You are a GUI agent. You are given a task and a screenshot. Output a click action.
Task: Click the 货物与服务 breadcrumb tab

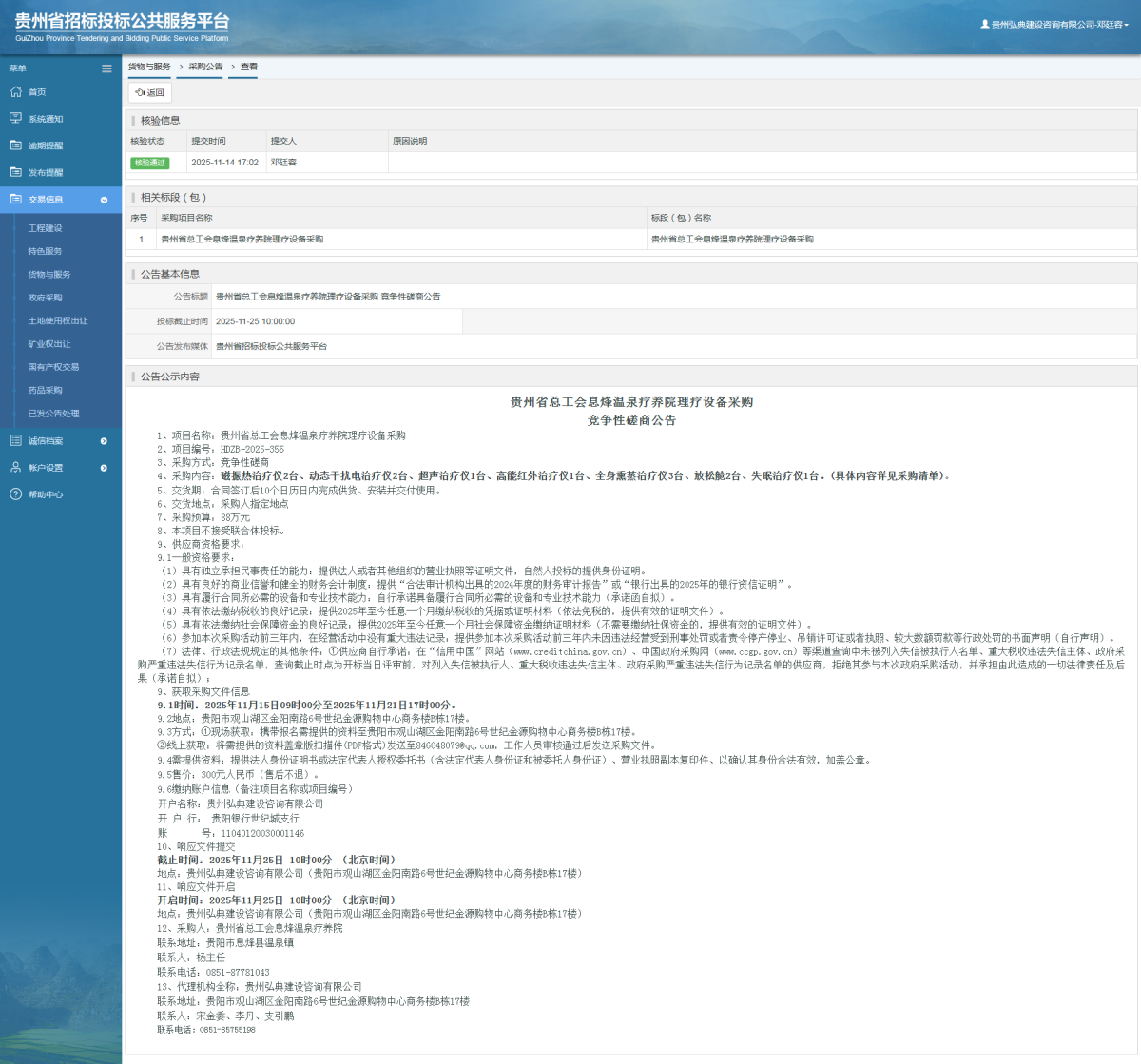(x=149, y=68)
